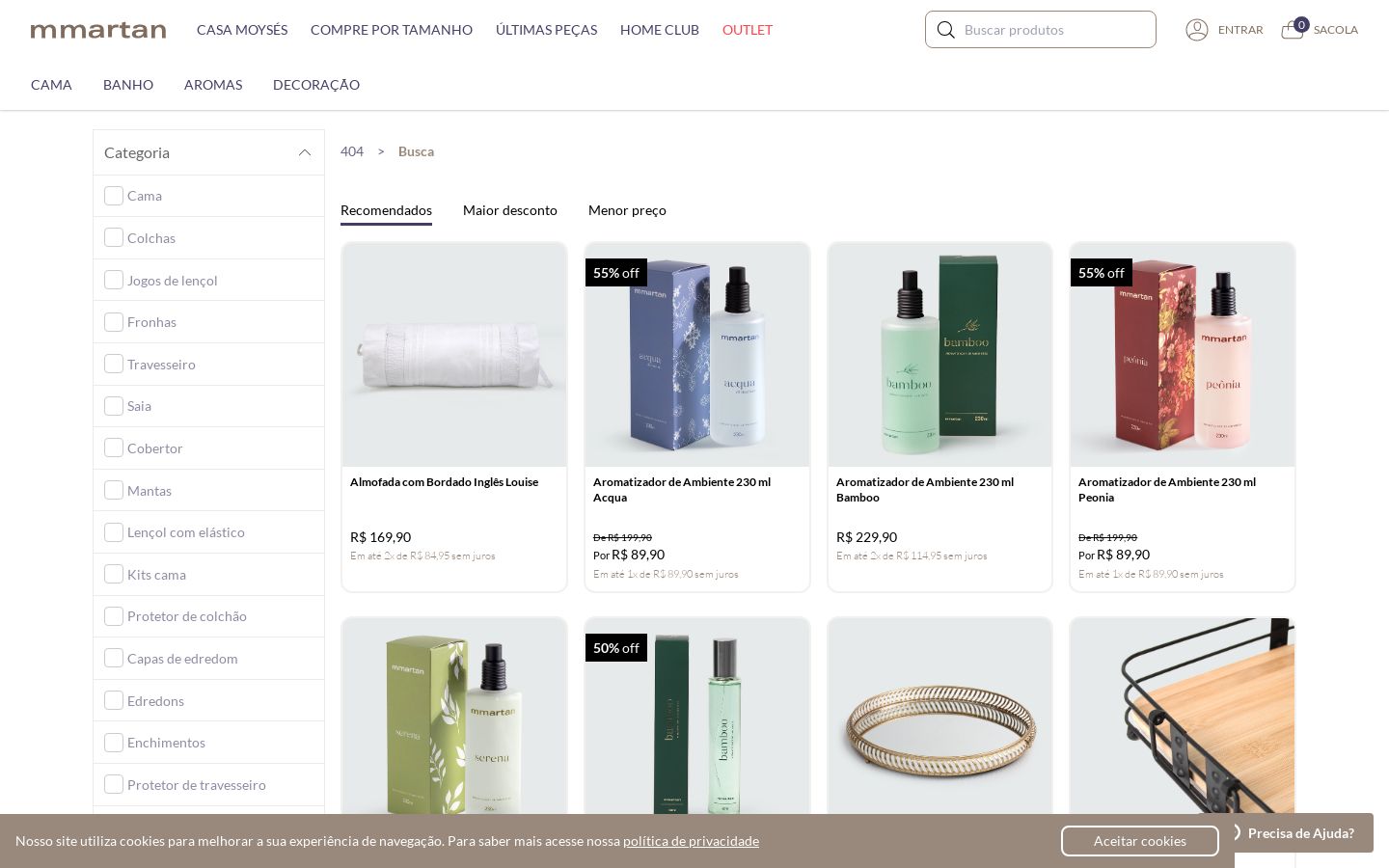The width and height of the screenshot is (1389, 868).
Task: Go to ÚLTIMAS PEÇAS
Action: click(x=546, y=30)
